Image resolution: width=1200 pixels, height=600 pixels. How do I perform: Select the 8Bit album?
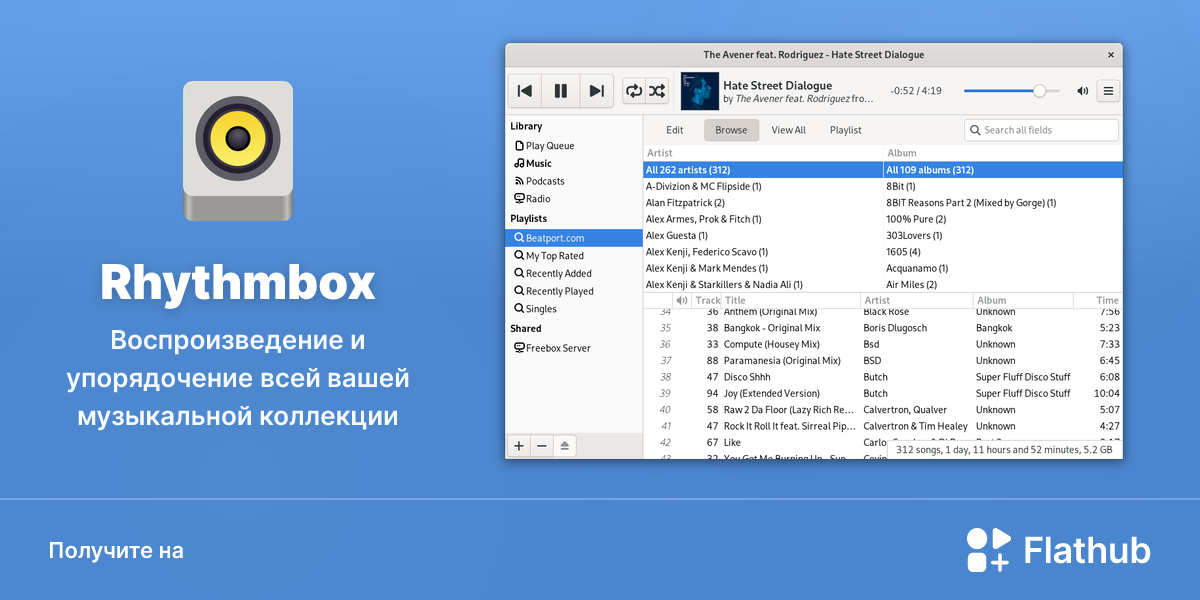tap(1003, 186)
